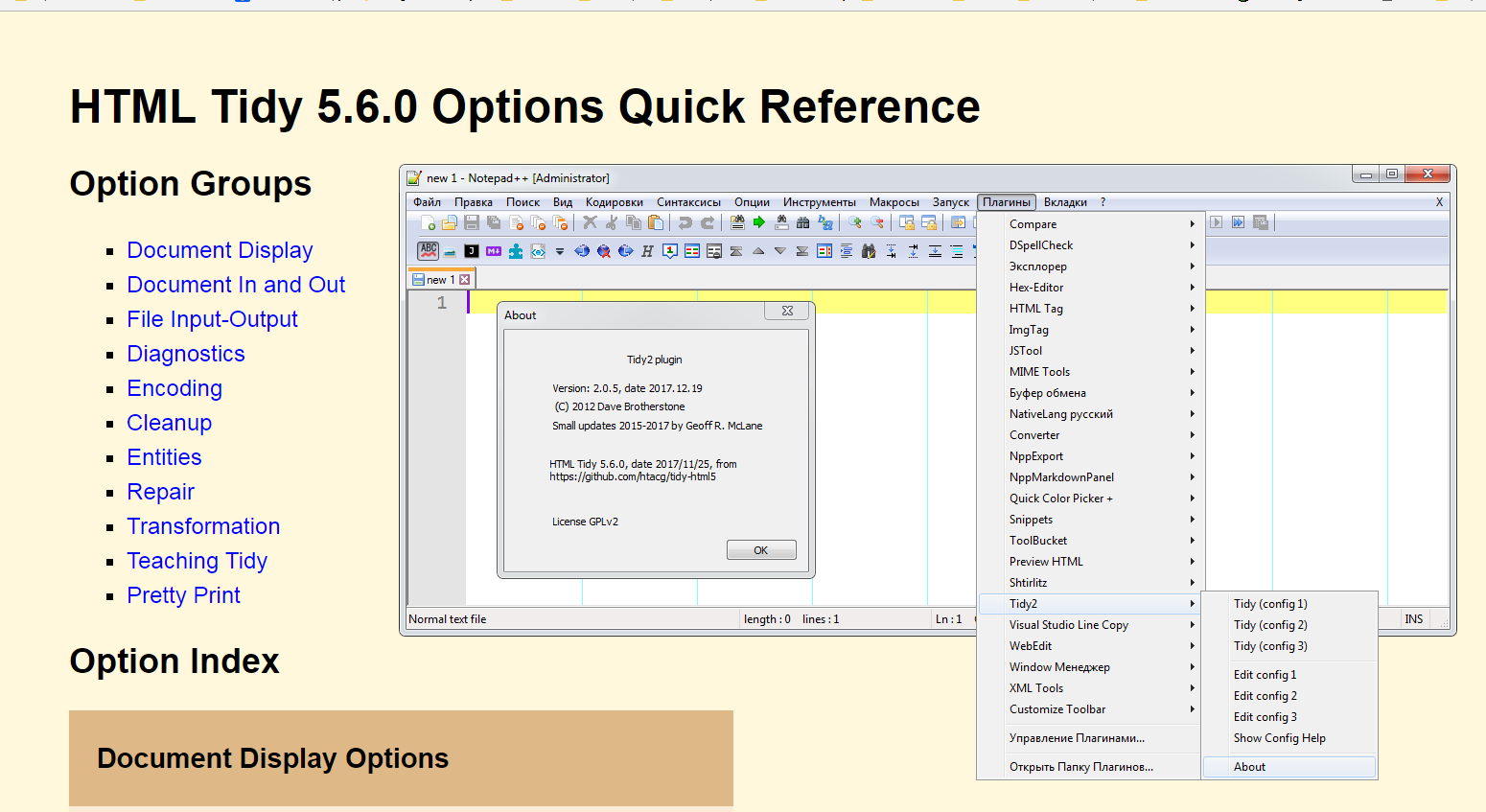
Task: Expand the XML Tools submenu
Action: tap(1089, 688)
